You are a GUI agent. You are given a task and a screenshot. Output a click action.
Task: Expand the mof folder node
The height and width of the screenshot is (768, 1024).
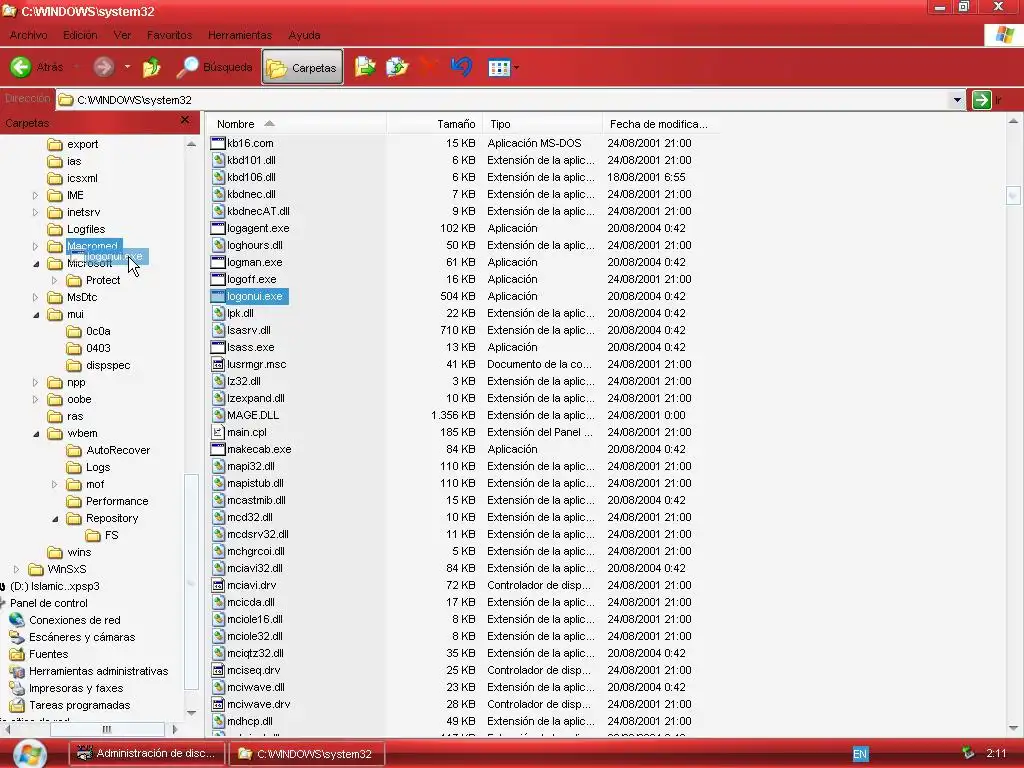pyautogui.click(x=54, y=485)
